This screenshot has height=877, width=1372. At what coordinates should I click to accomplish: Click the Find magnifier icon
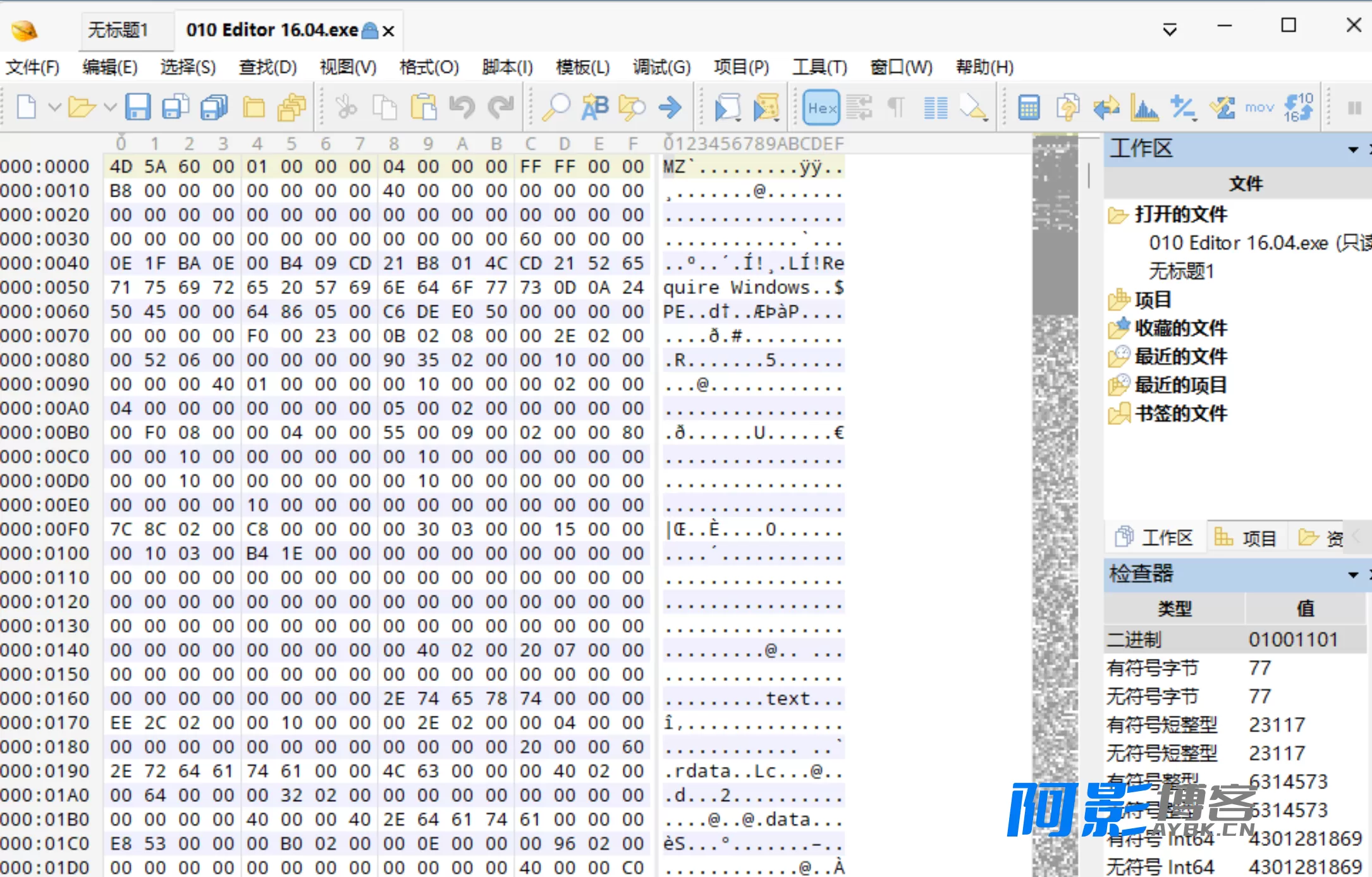[x=556, y=107]
